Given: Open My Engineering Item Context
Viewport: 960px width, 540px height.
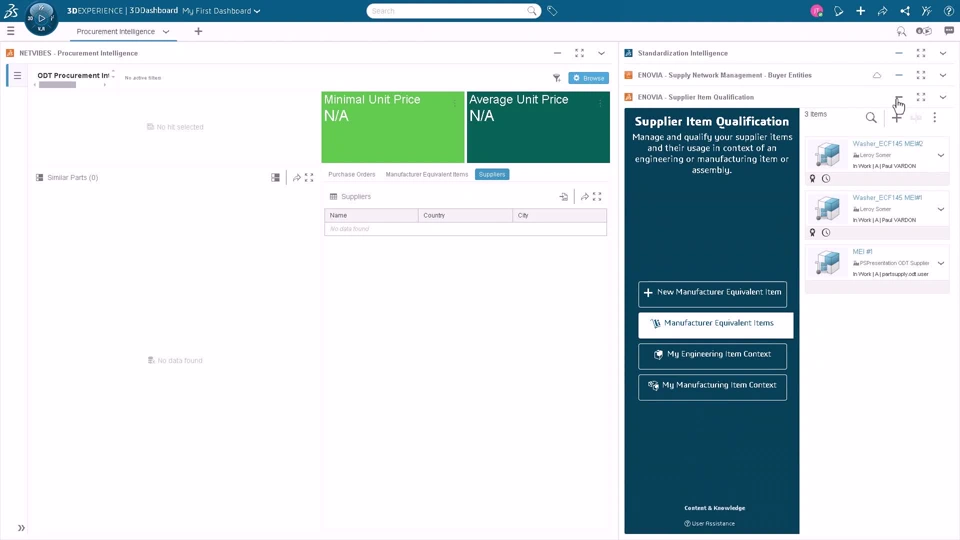Looking at the screenshot, I should coord(712,355).
